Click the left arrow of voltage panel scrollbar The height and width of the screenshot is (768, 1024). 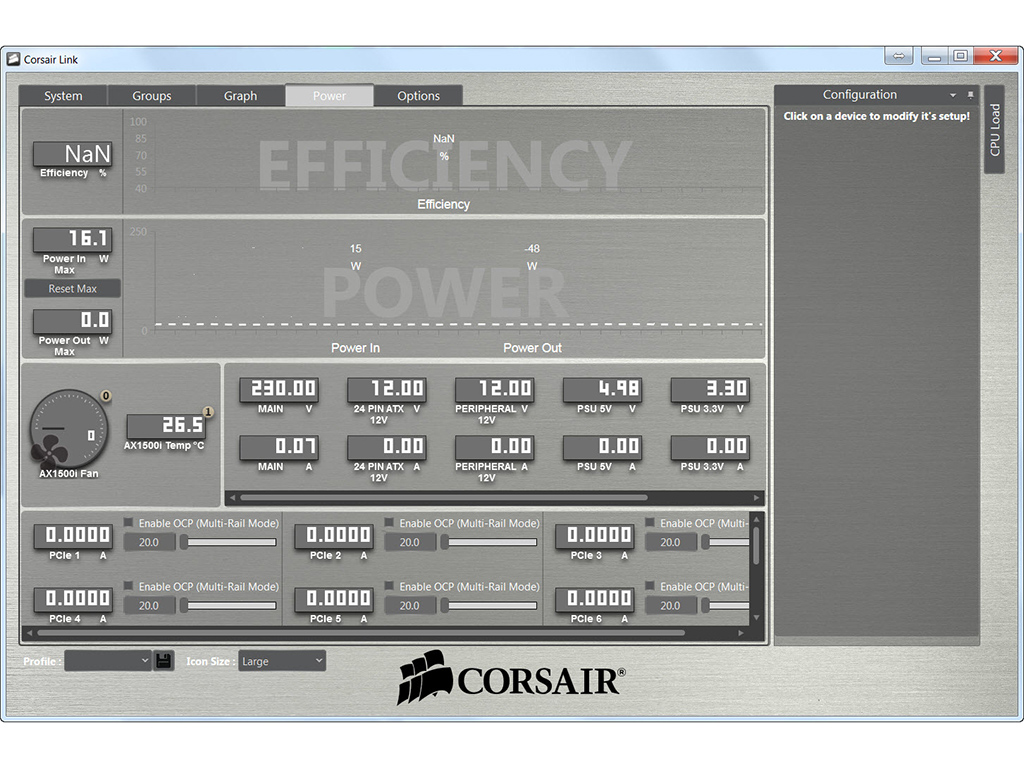coord(232,498)
